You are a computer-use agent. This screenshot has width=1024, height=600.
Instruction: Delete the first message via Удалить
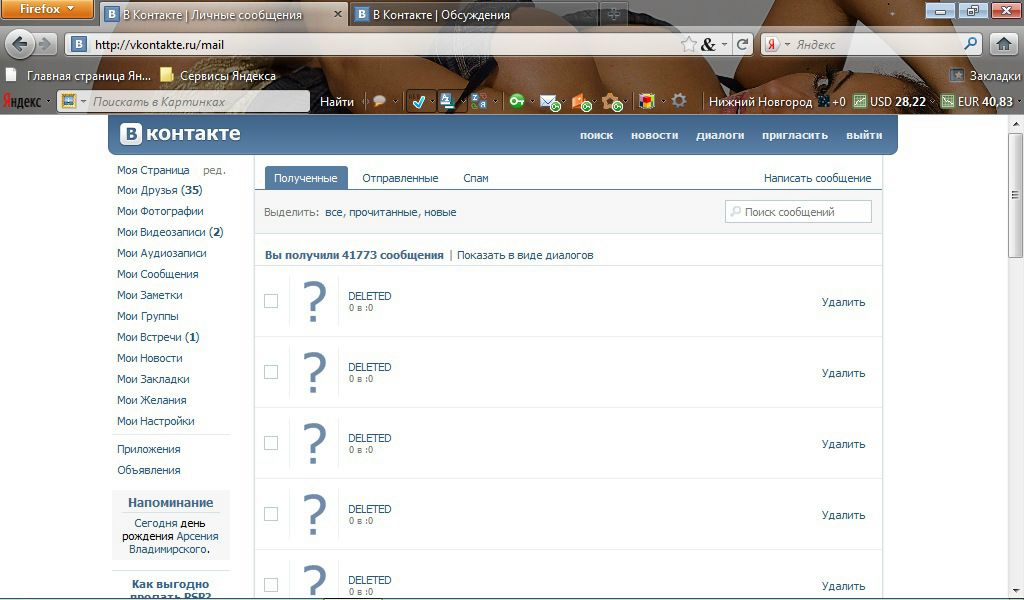(x=843, y=302)
